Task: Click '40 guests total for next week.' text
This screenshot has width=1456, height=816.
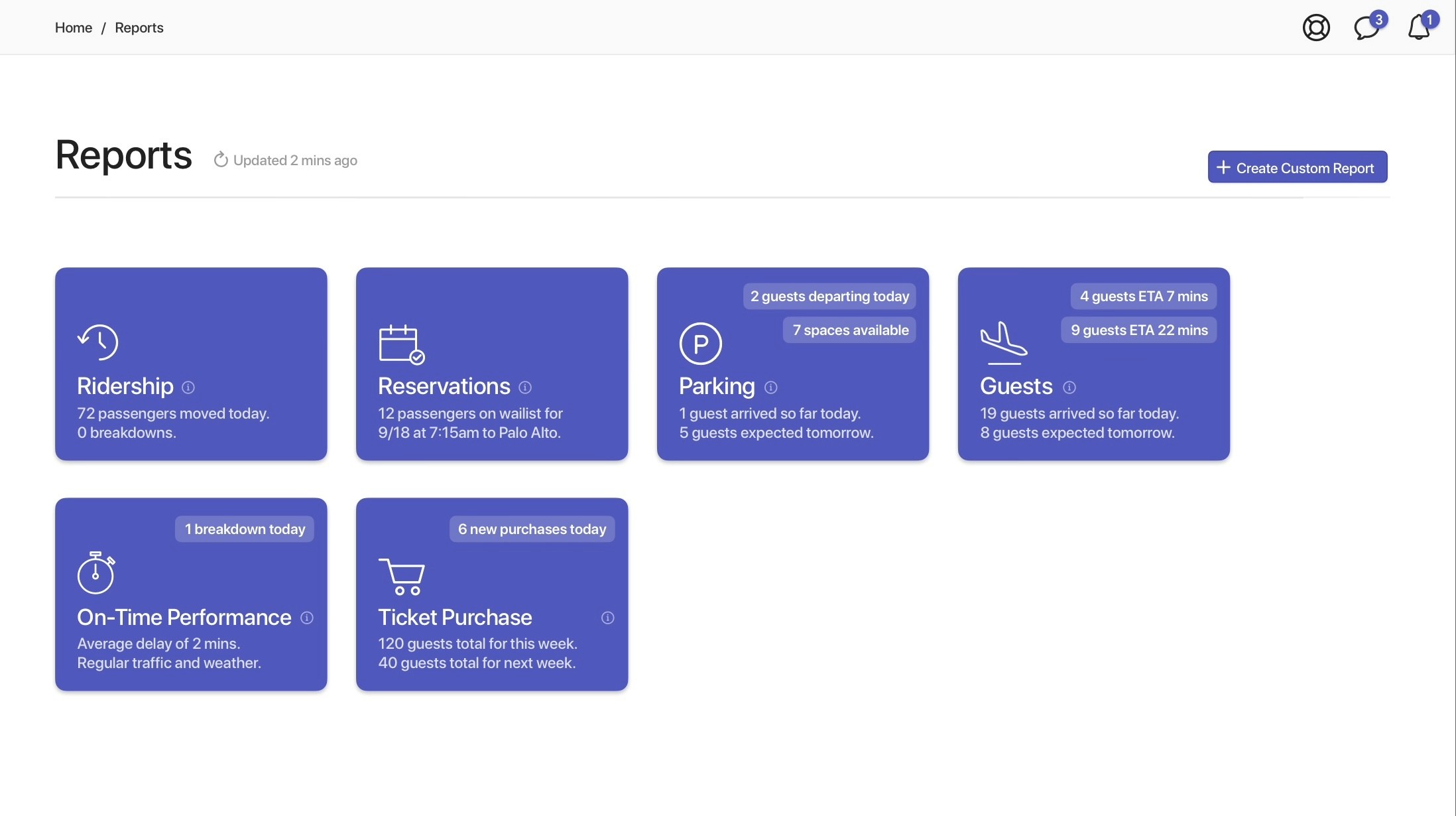Action: (477, 663)
